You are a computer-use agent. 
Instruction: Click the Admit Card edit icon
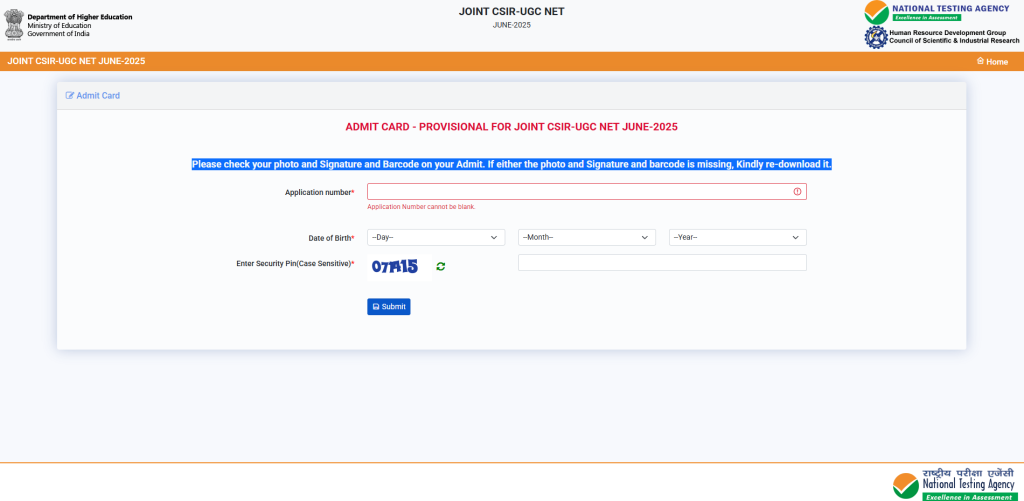(70, 95)
